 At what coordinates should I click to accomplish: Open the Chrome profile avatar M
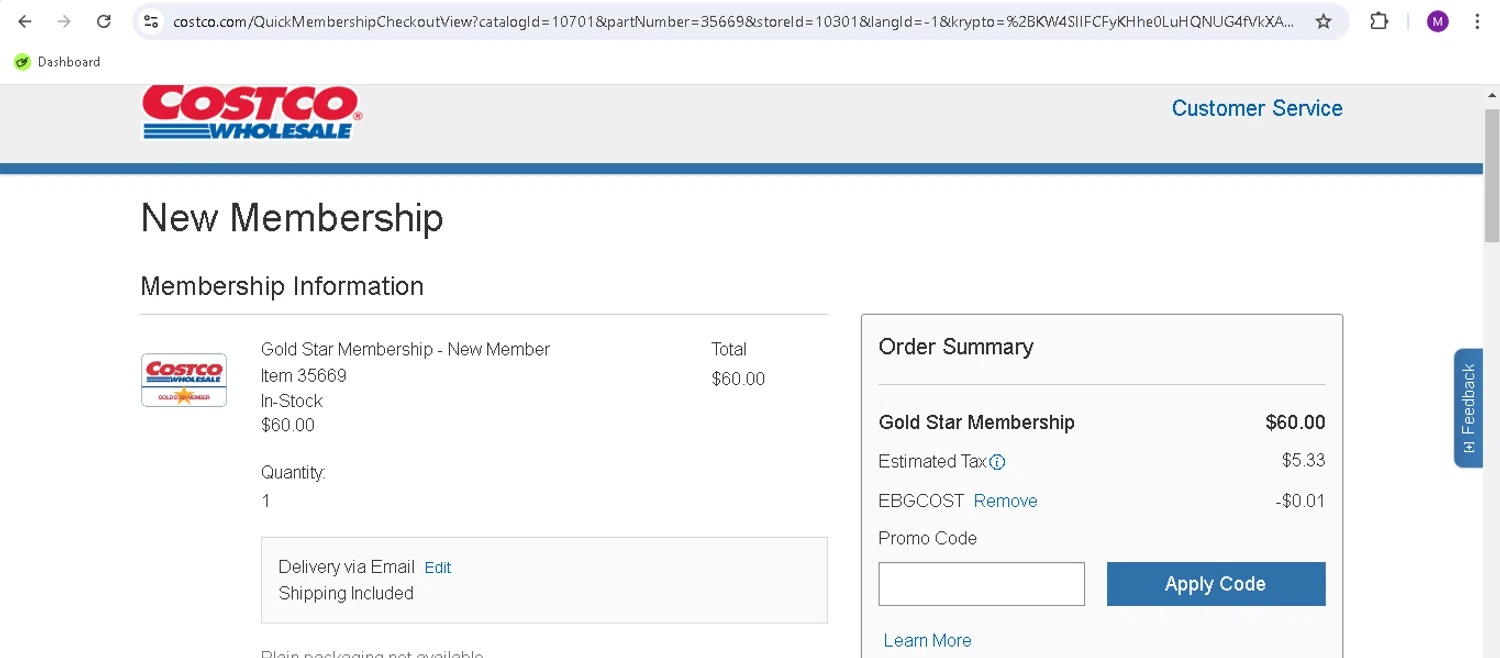1438,21
